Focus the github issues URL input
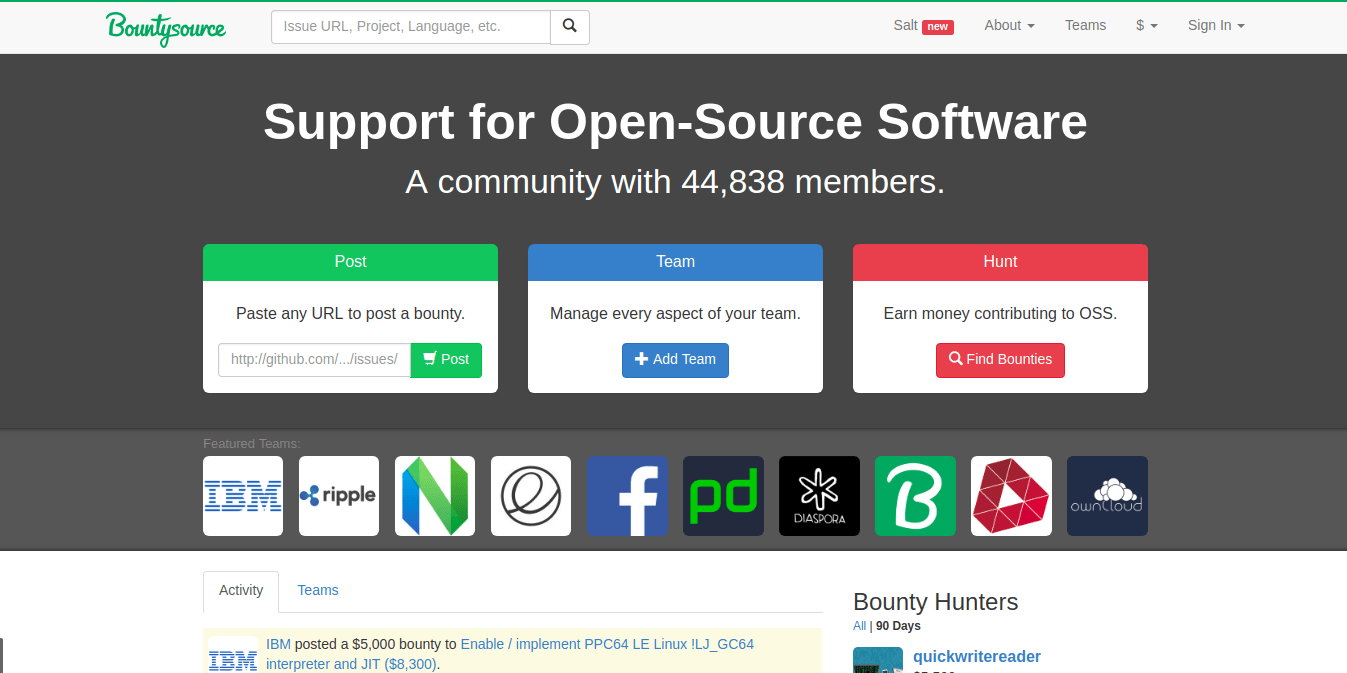The image size is (1347, 673). coord(314,360)
